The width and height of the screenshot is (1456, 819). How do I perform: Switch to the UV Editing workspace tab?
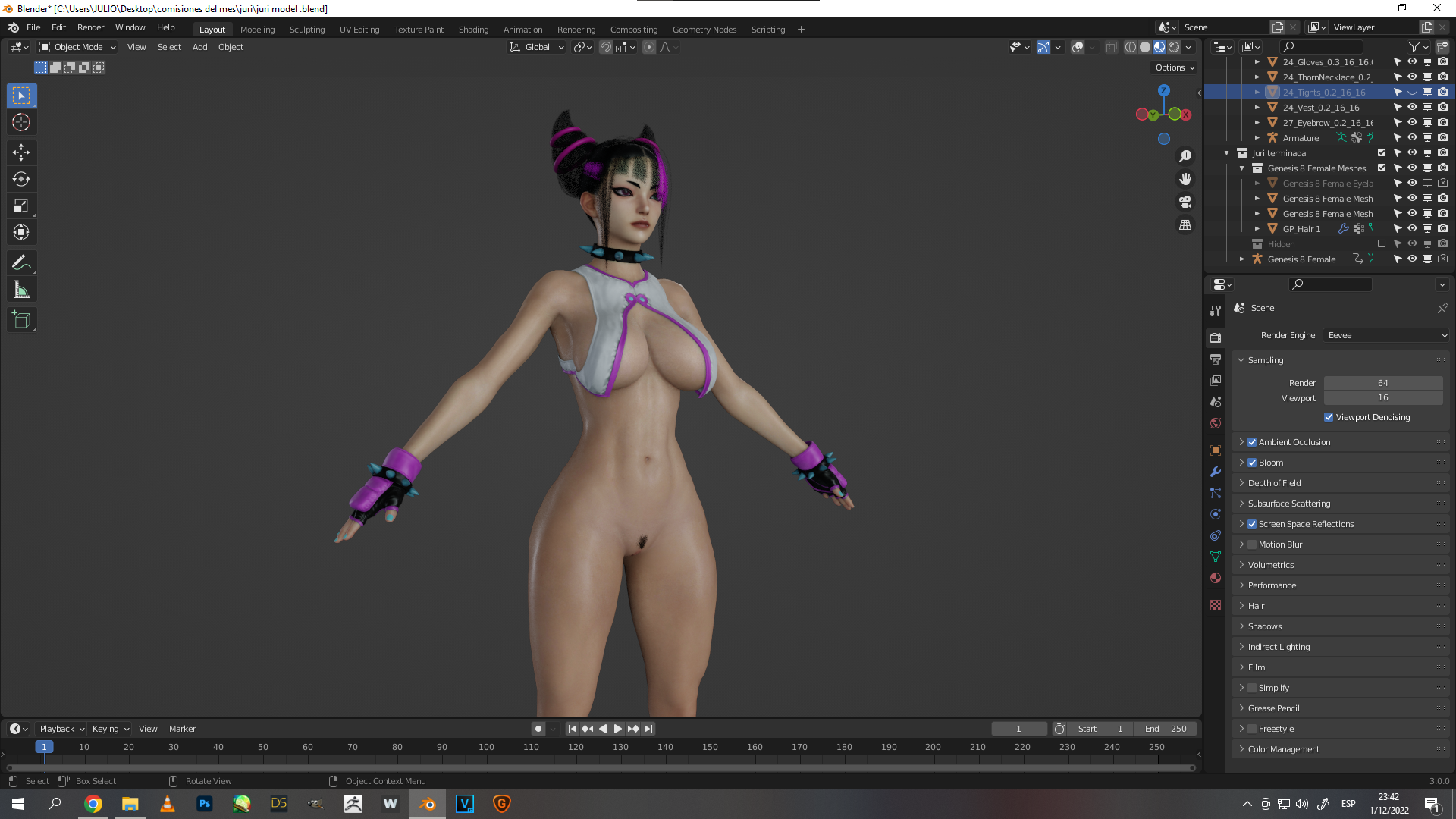[359, 30]
